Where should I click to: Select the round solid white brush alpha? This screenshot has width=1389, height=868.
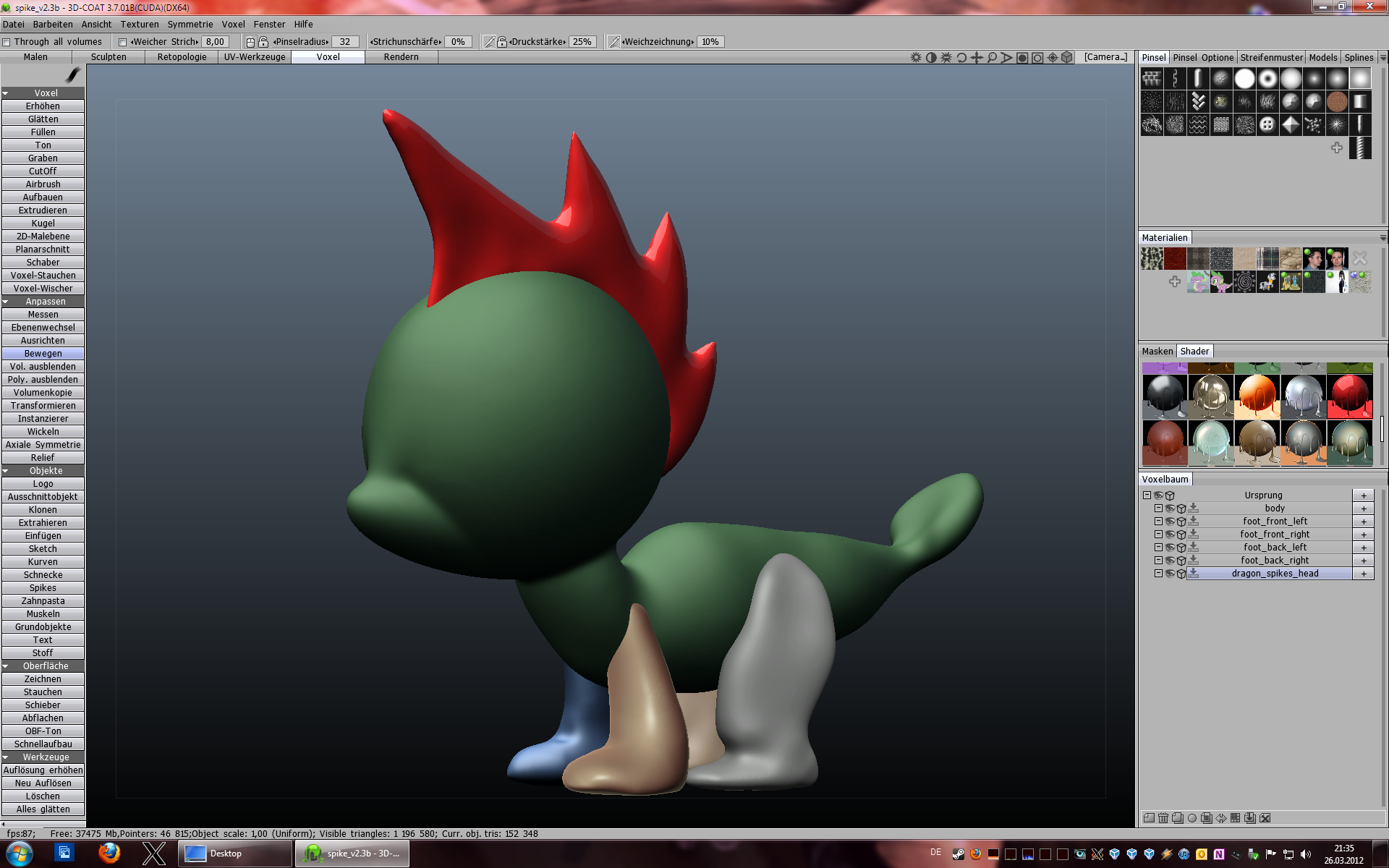(1244, 78)
